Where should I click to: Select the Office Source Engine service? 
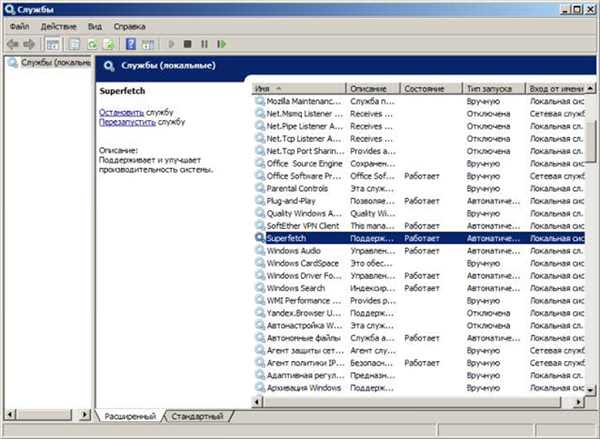click(418, 163)
